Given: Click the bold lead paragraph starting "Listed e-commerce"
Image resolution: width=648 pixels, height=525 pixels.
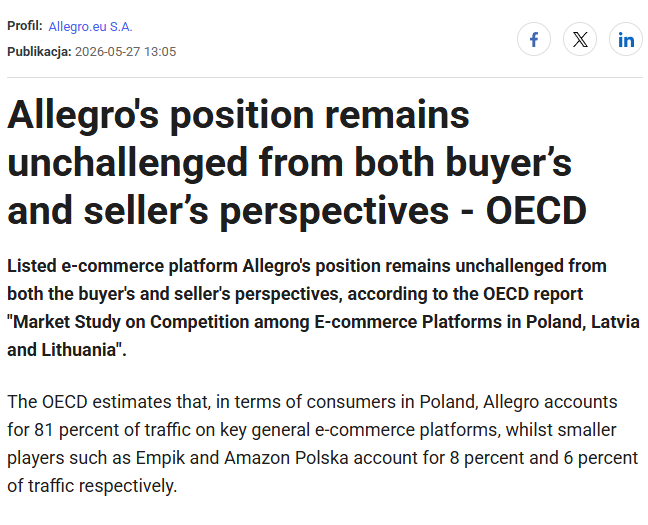Looking at the screenshot, I should pyautogui.click(x=323, y=308).
